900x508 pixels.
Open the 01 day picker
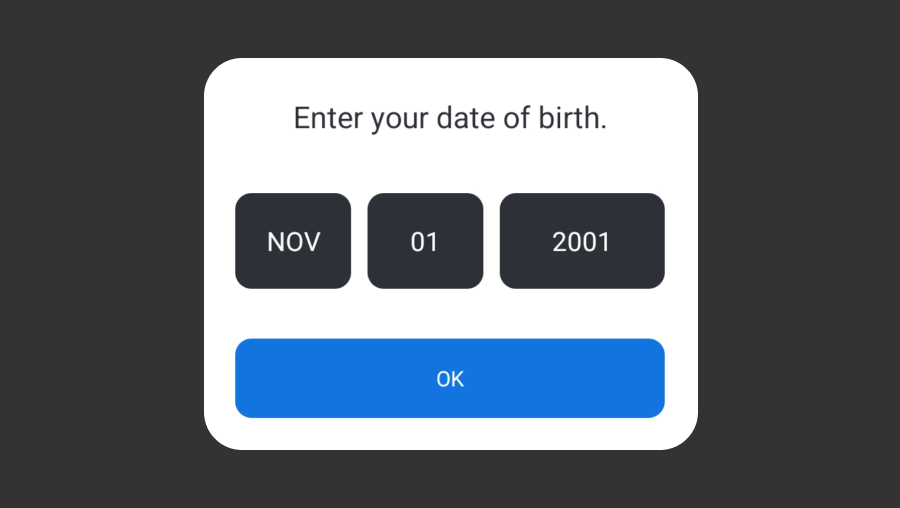[425, 241]
